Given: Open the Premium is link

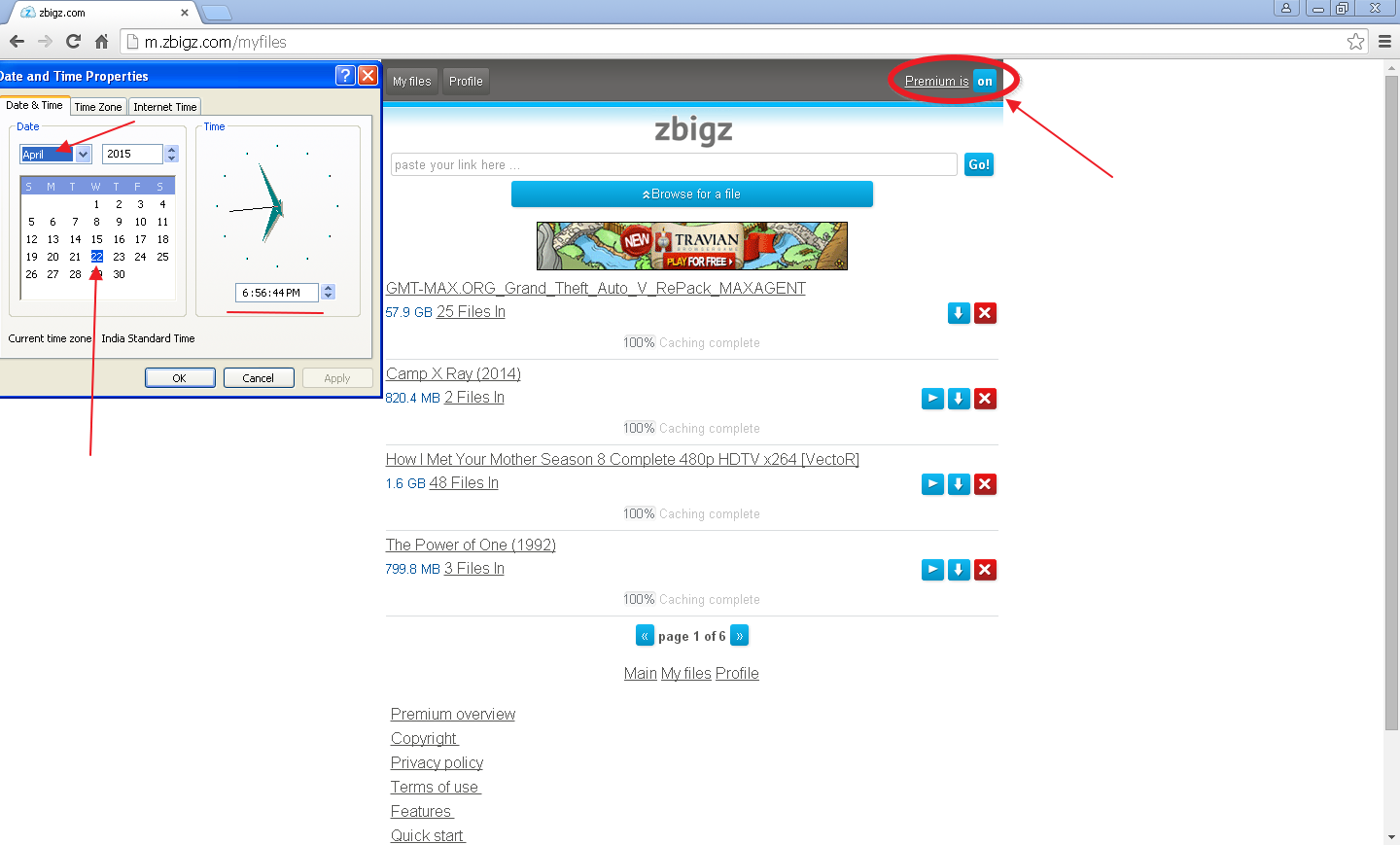Looking at the screenshot, I should point(936,81).
